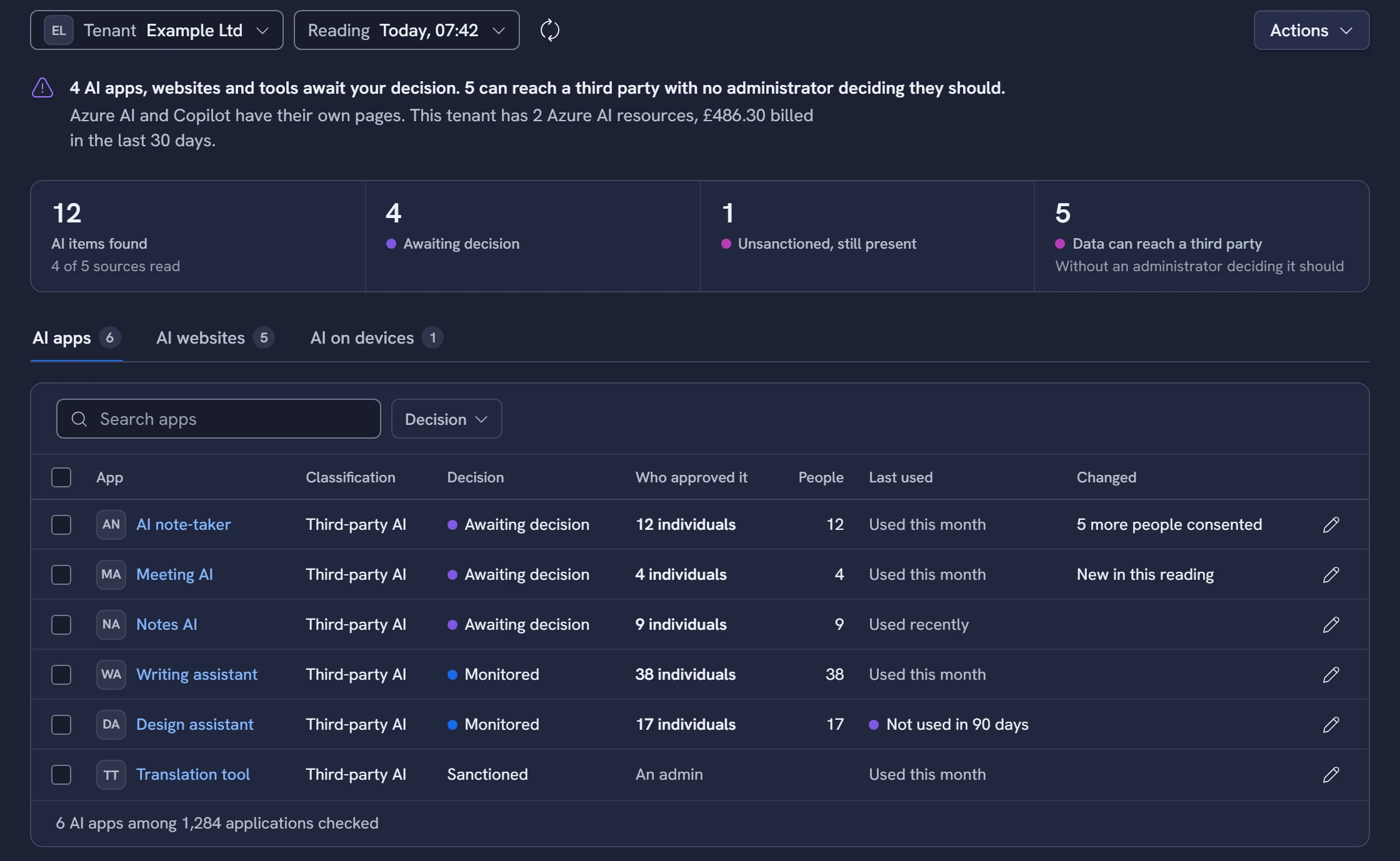This screenshot has width=1400, height=861.
Task: Open the Decision filter dropdown
Action: pyautogui.click(x=446, y=419)
